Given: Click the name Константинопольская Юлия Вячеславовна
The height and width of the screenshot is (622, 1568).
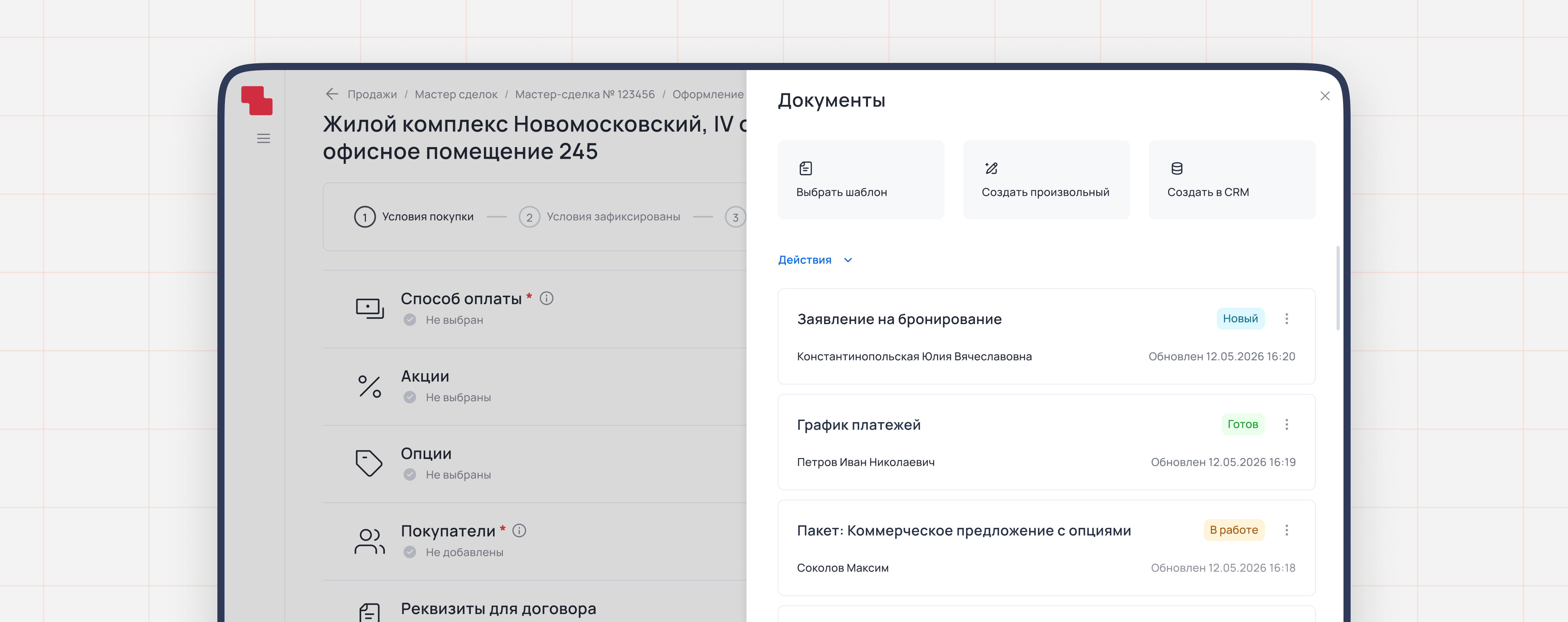Looking at the screenshot, I should pyautogui.click(x=914, y=357).
